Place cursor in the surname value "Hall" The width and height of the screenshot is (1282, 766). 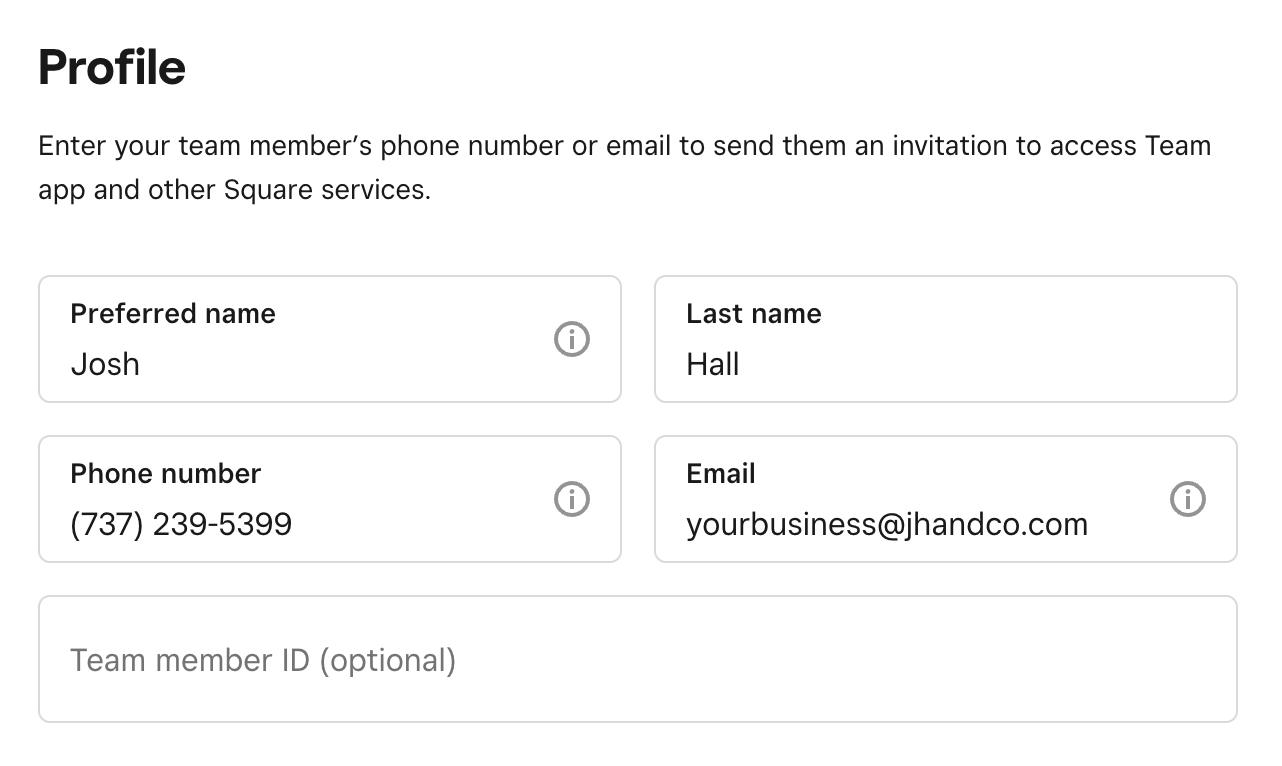pos(713,364)
